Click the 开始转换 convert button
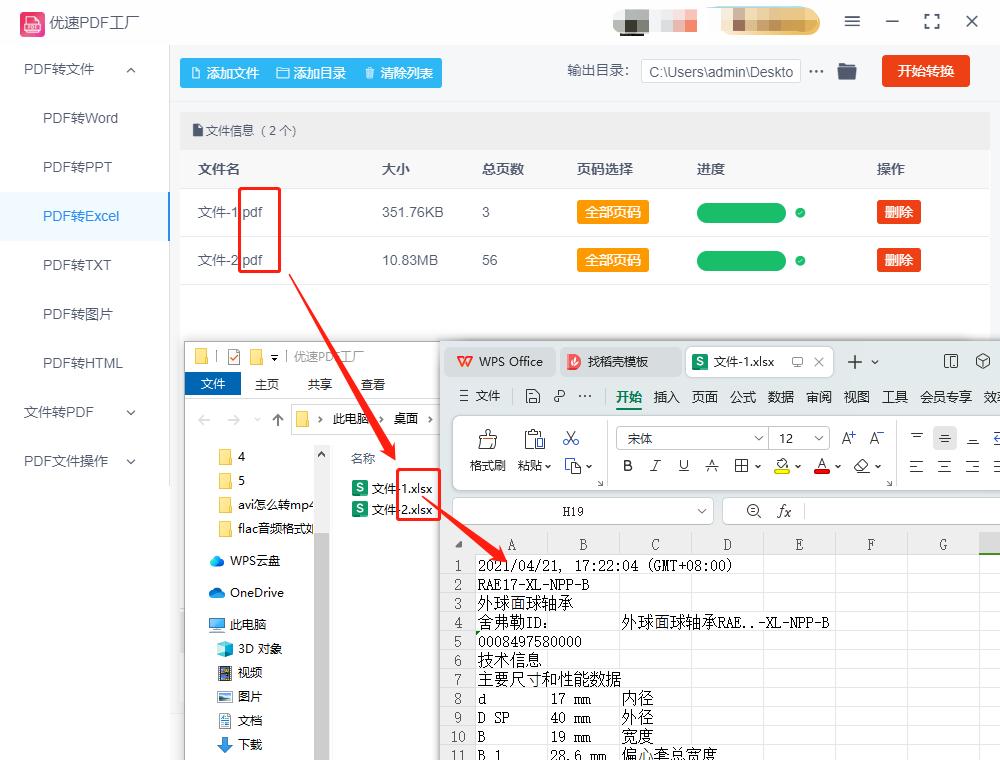This screenshot has width=1000, height=760. click(925, 71)
